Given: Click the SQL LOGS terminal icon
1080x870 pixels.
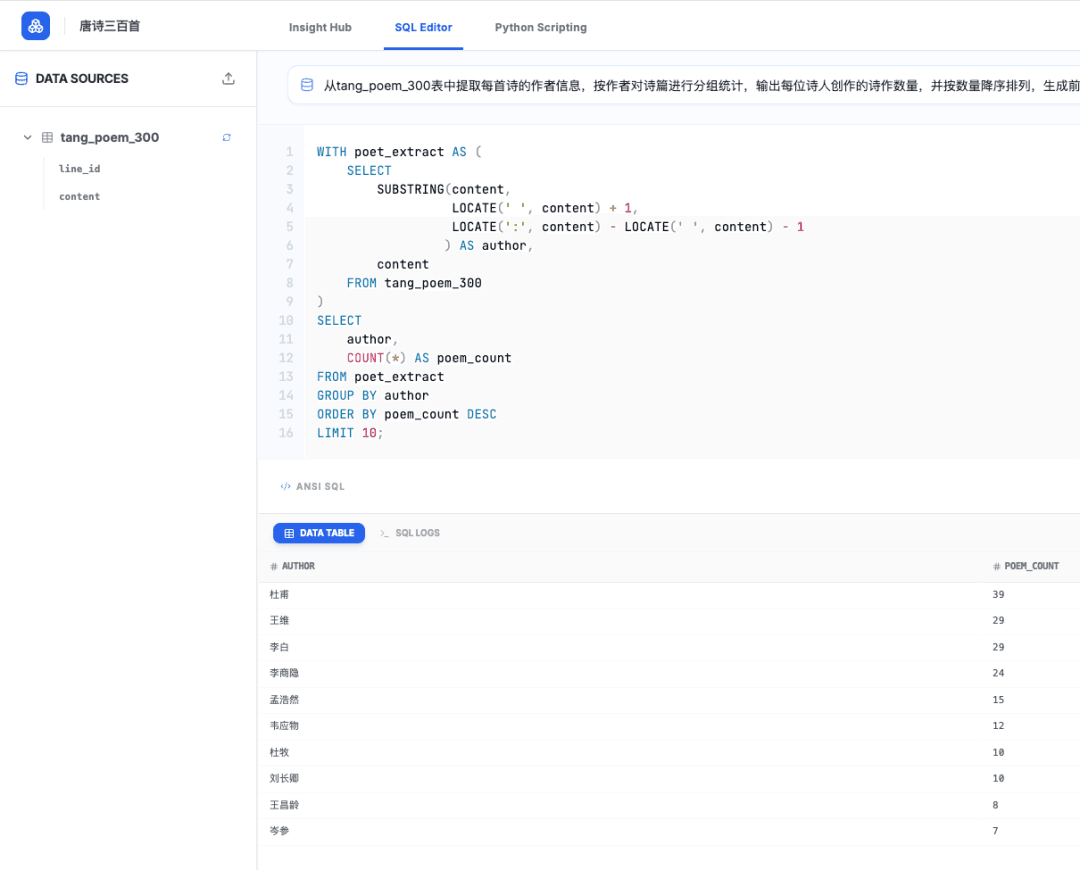Looking at the screenshot, I should (x=384, y=533).
